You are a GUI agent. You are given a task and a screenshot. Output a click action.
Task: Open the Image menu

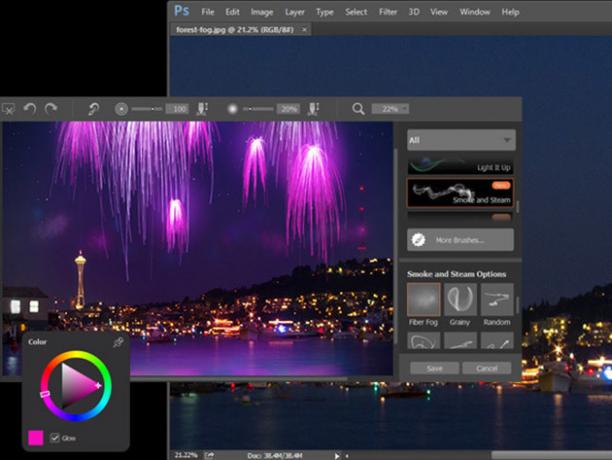click(x=262, y=12)
